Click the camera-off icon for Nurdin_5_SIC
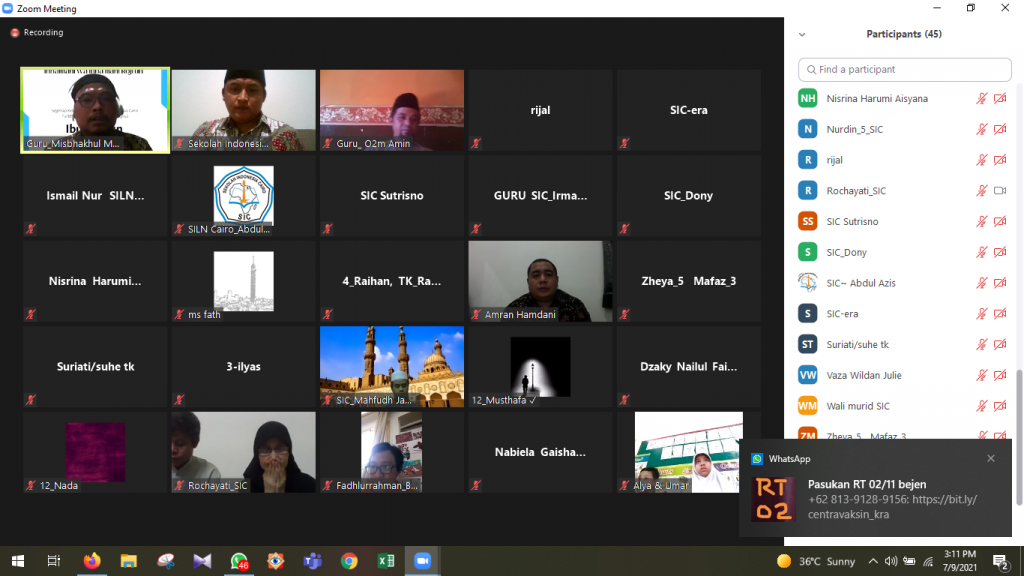The width and height of the screenshot is (1024, 576). pos(999,129)
